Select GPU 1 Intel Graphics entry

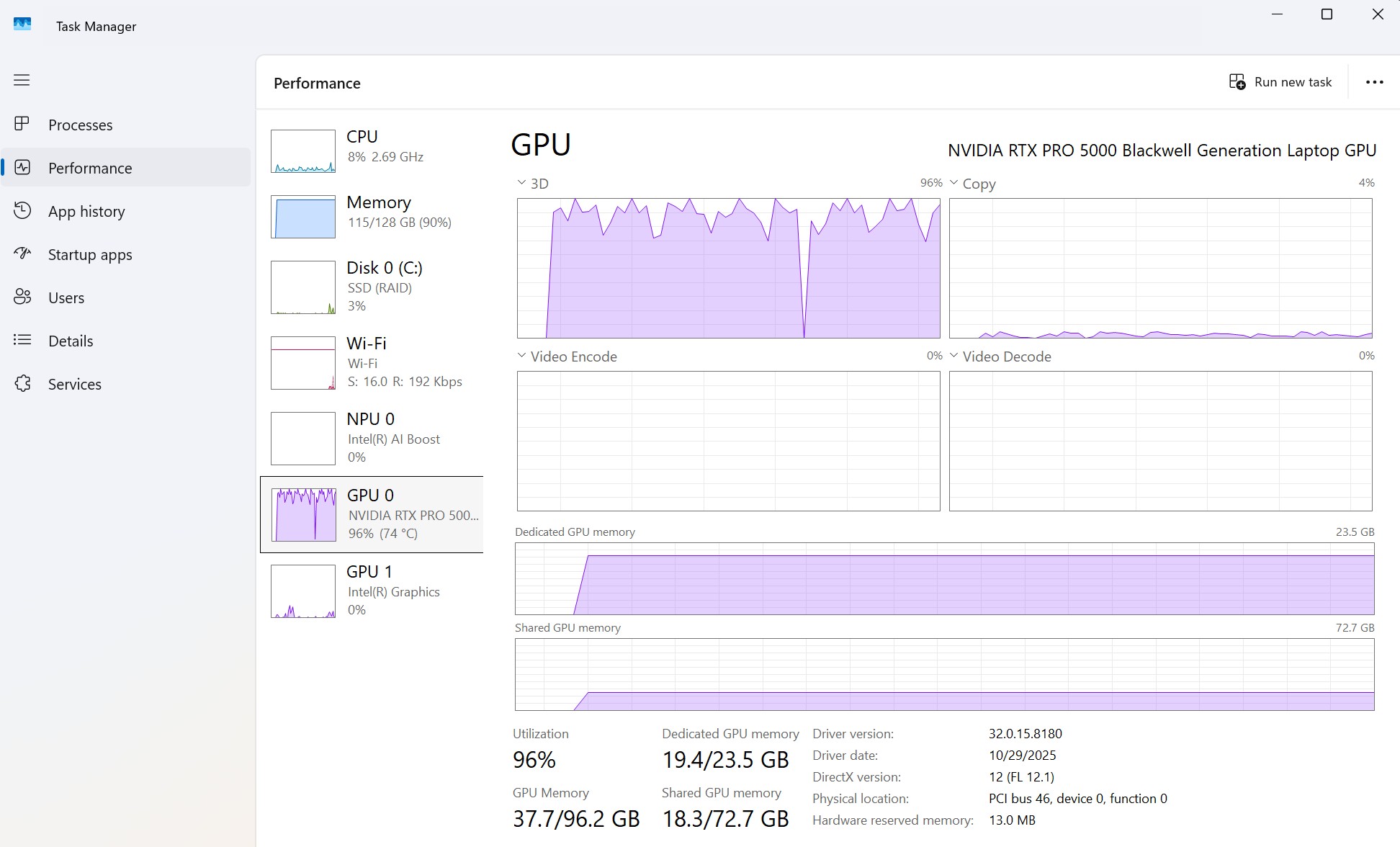pos(302,591)
